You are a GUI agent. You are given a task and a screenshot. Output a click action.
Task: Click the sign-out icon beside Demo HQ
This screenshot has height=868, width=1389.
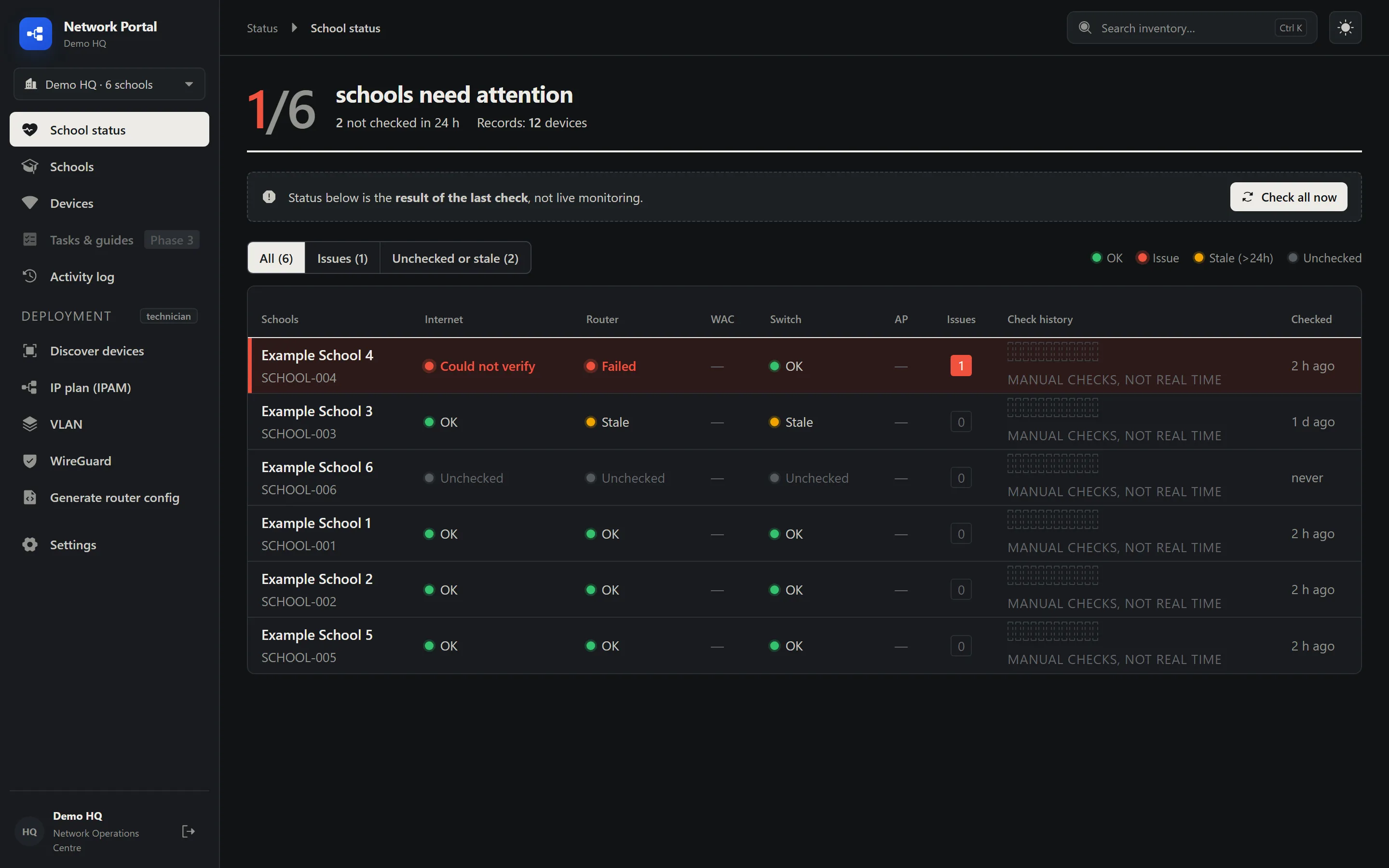pyautogui.click(x=188, y=831)
